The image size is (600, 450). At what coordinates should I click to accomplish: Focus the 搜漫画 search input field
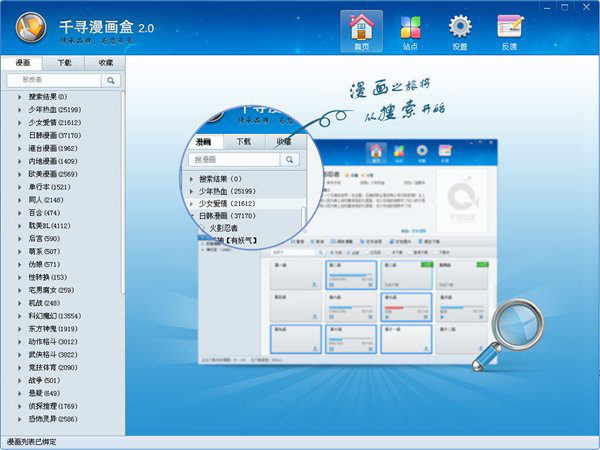54,80
